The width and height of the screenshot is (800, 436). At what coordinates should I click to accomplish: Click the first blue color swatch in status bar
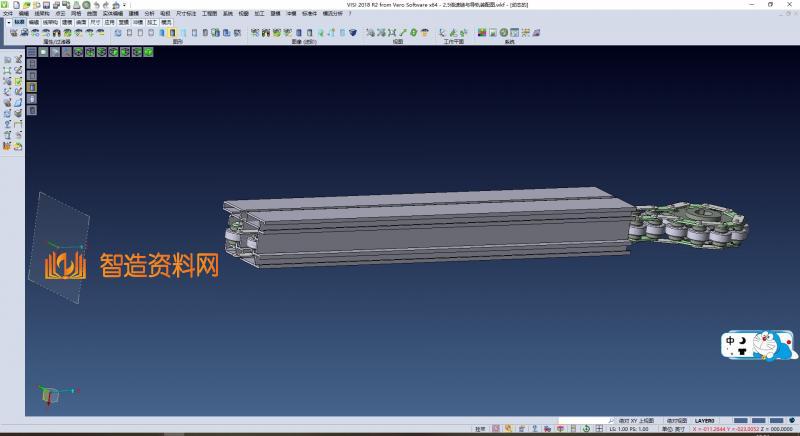741,421
